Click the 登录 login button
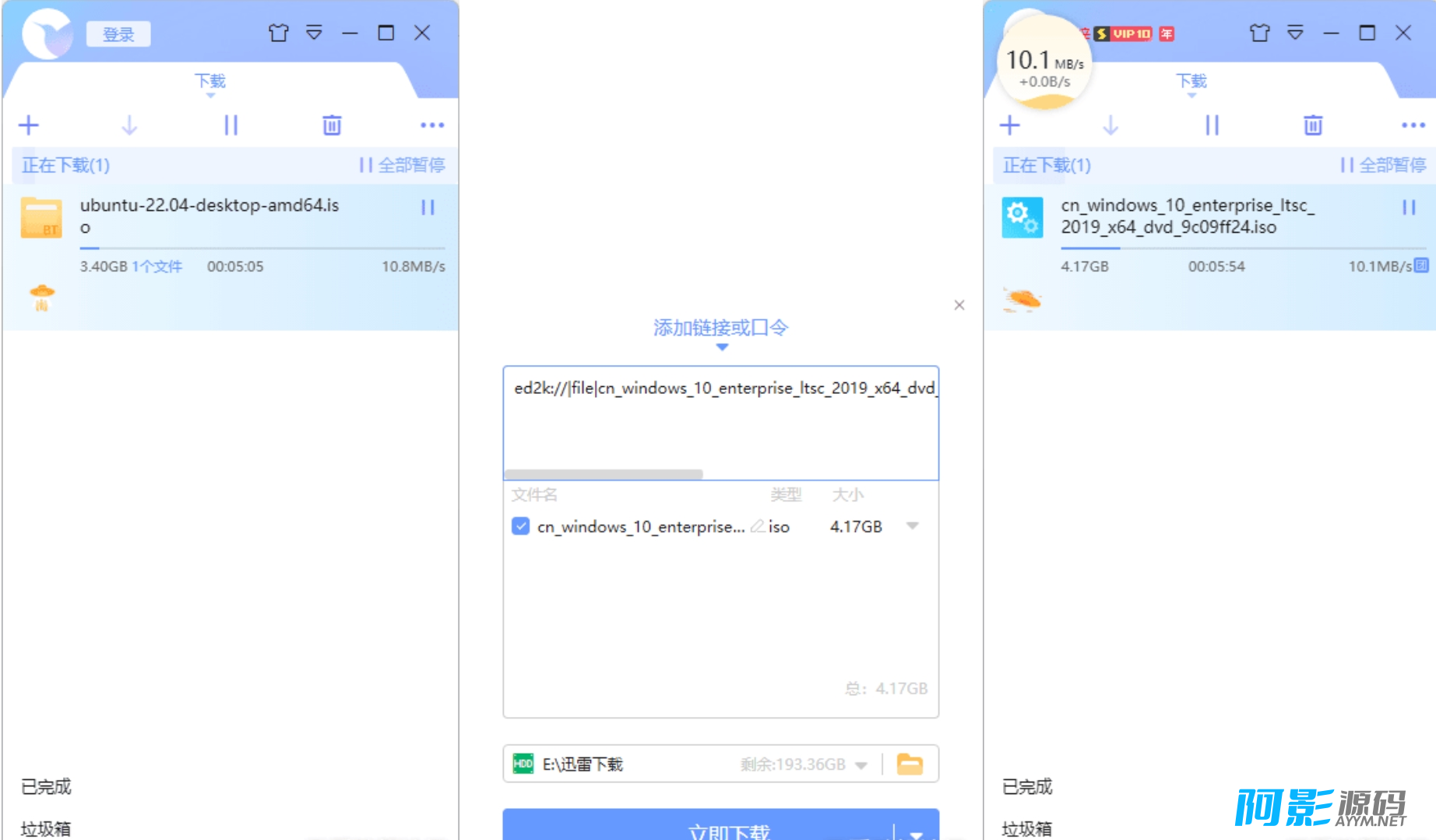 [118, 34]
